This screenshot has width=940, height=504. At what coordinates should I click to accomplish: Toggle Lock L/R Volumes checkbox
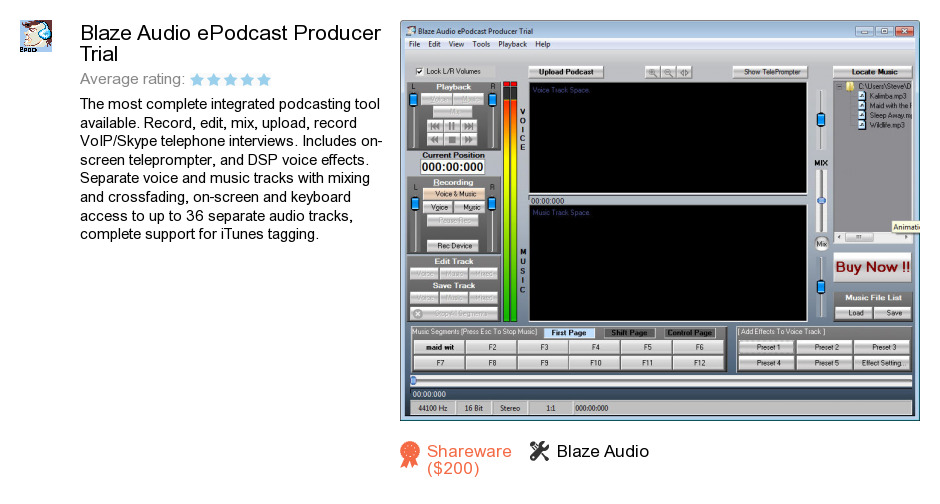[420, 71]
